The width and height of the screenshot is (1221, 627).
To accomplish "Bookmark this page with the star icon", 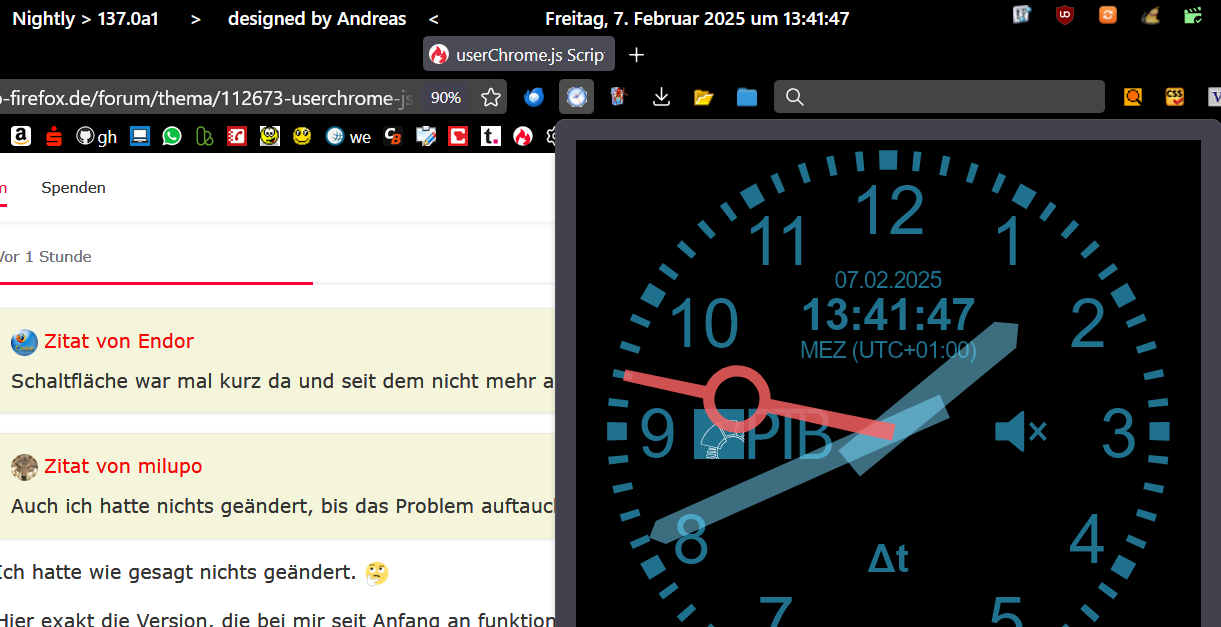I will [491, 97].
